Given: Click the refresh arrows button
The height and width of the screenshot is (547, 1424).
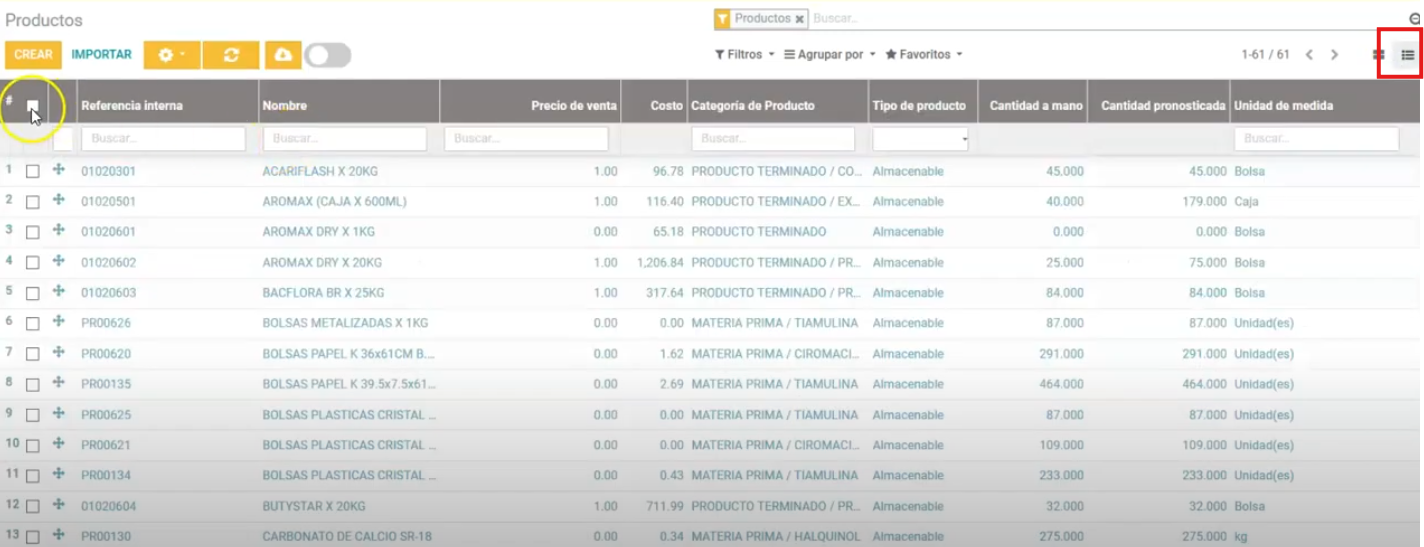Looking at the screenshot, I should 231,55.
